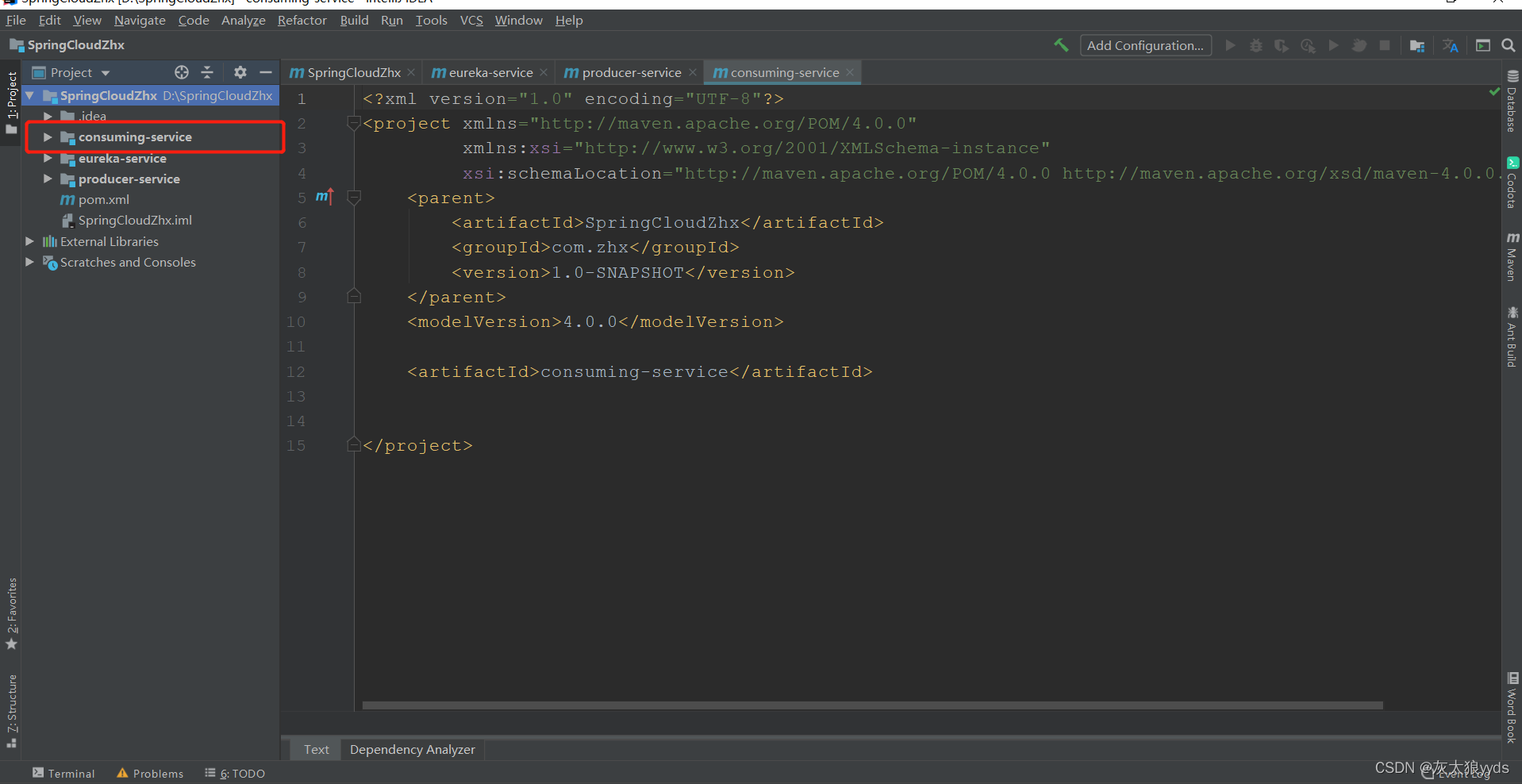Viewport: 1522px width, 784px height.
Task: Click the Build Project hammer icon
Action: click(x=1061, y=45)
